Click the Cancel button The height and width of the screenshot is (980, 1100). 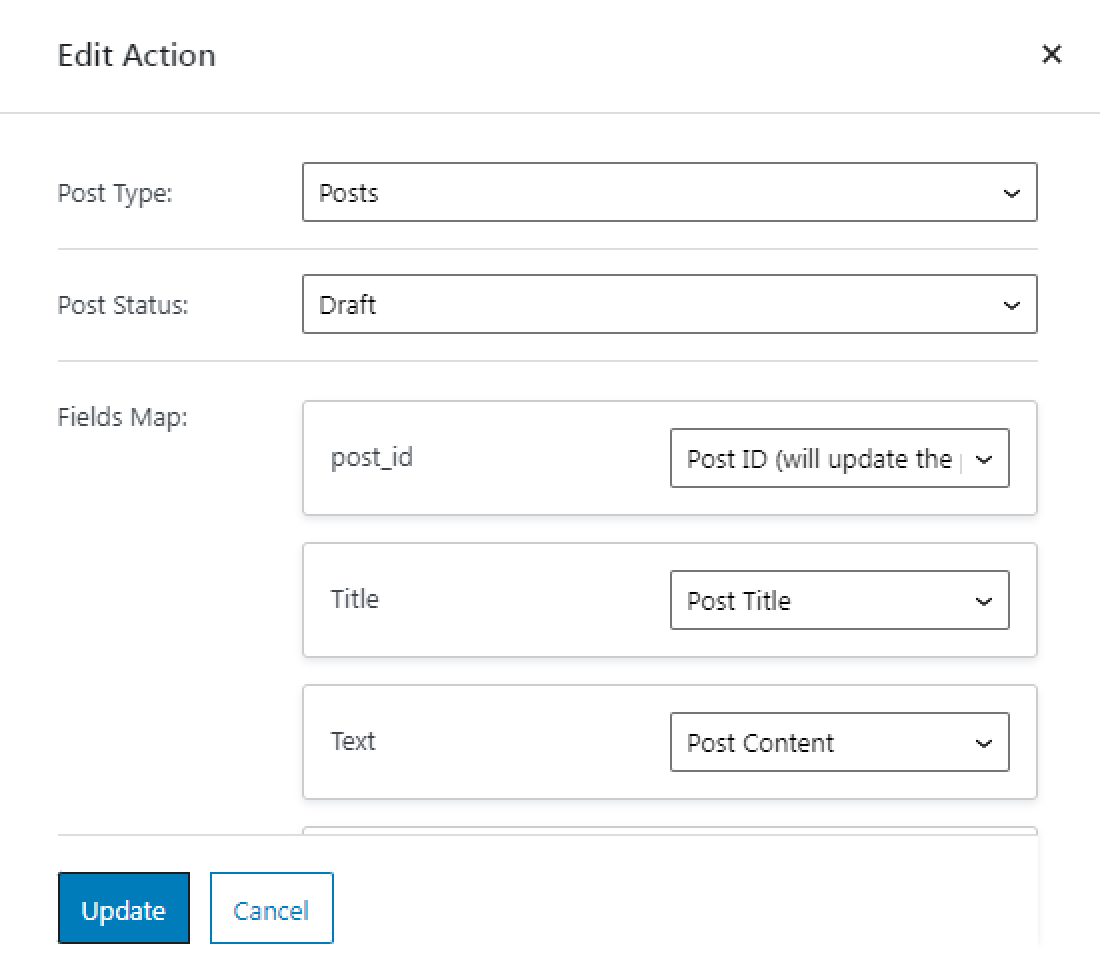(x=271, y=908)
